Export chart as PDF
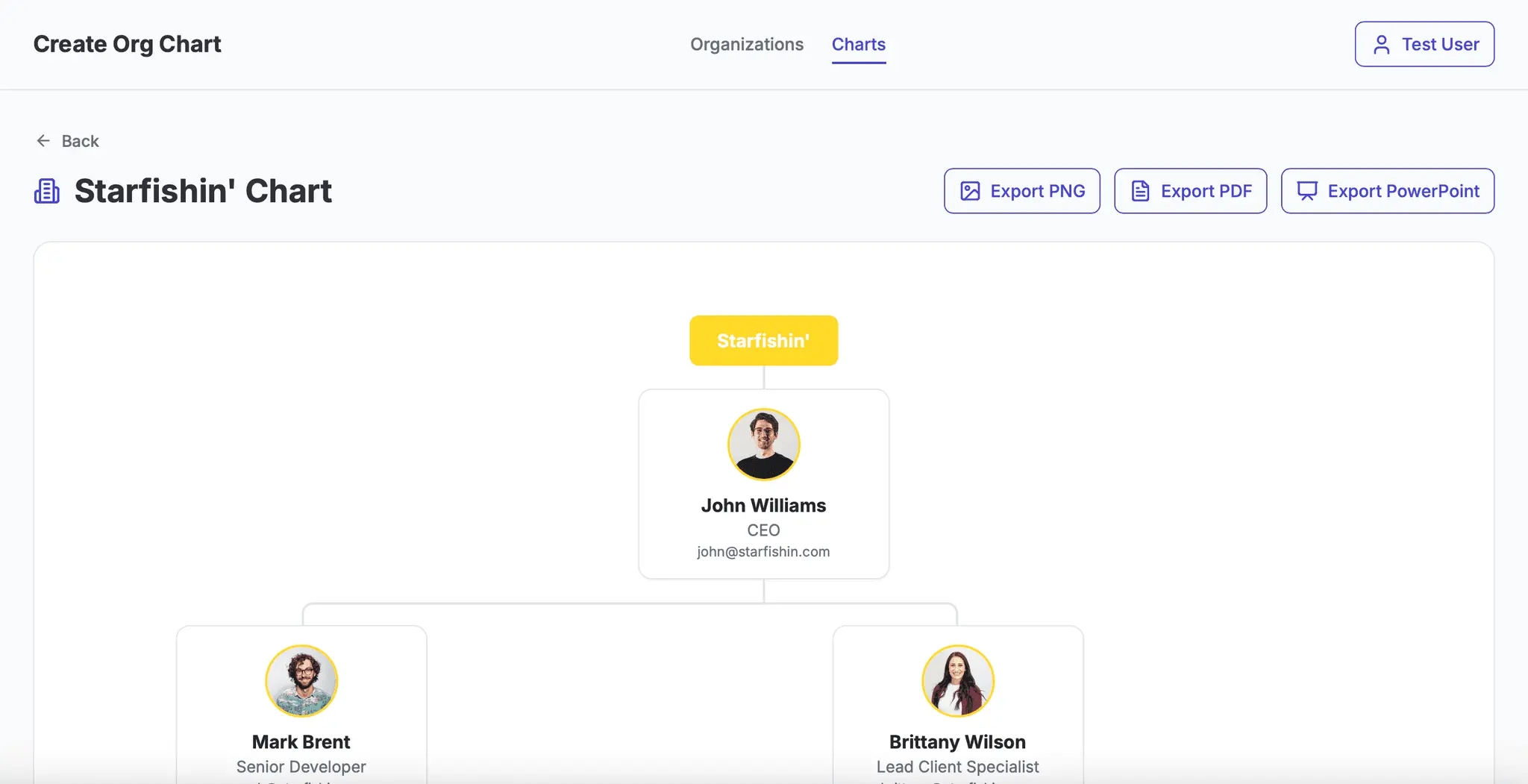Screen dimensions: 1528x784 [1191, 191]
